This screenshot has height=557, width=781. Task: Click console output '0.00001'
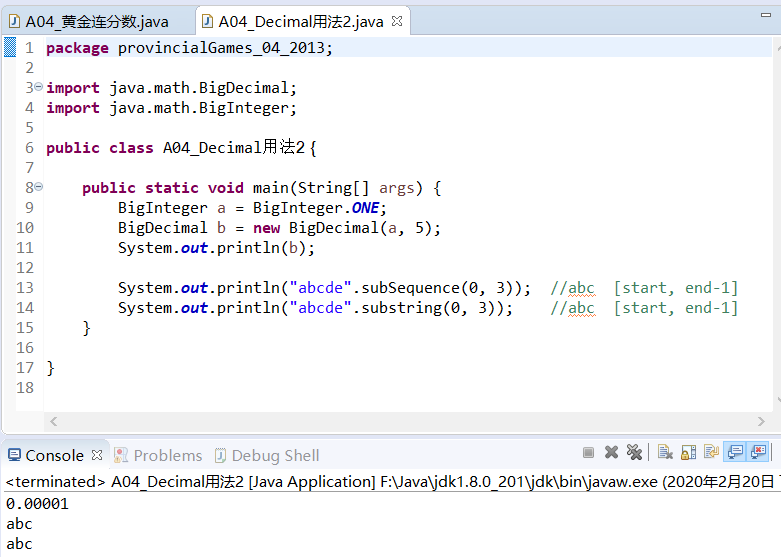(x=37, y=504)
